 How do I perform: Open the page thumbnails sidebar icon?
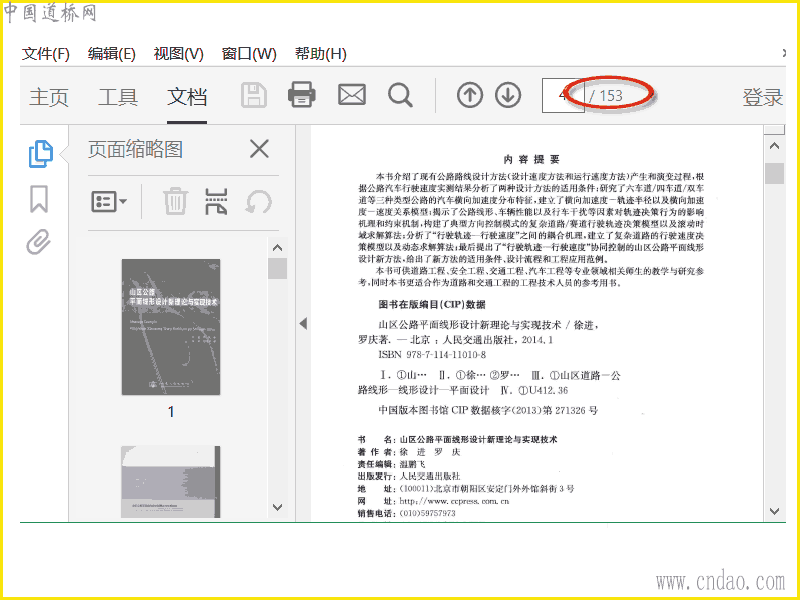(x=40, y=154)
